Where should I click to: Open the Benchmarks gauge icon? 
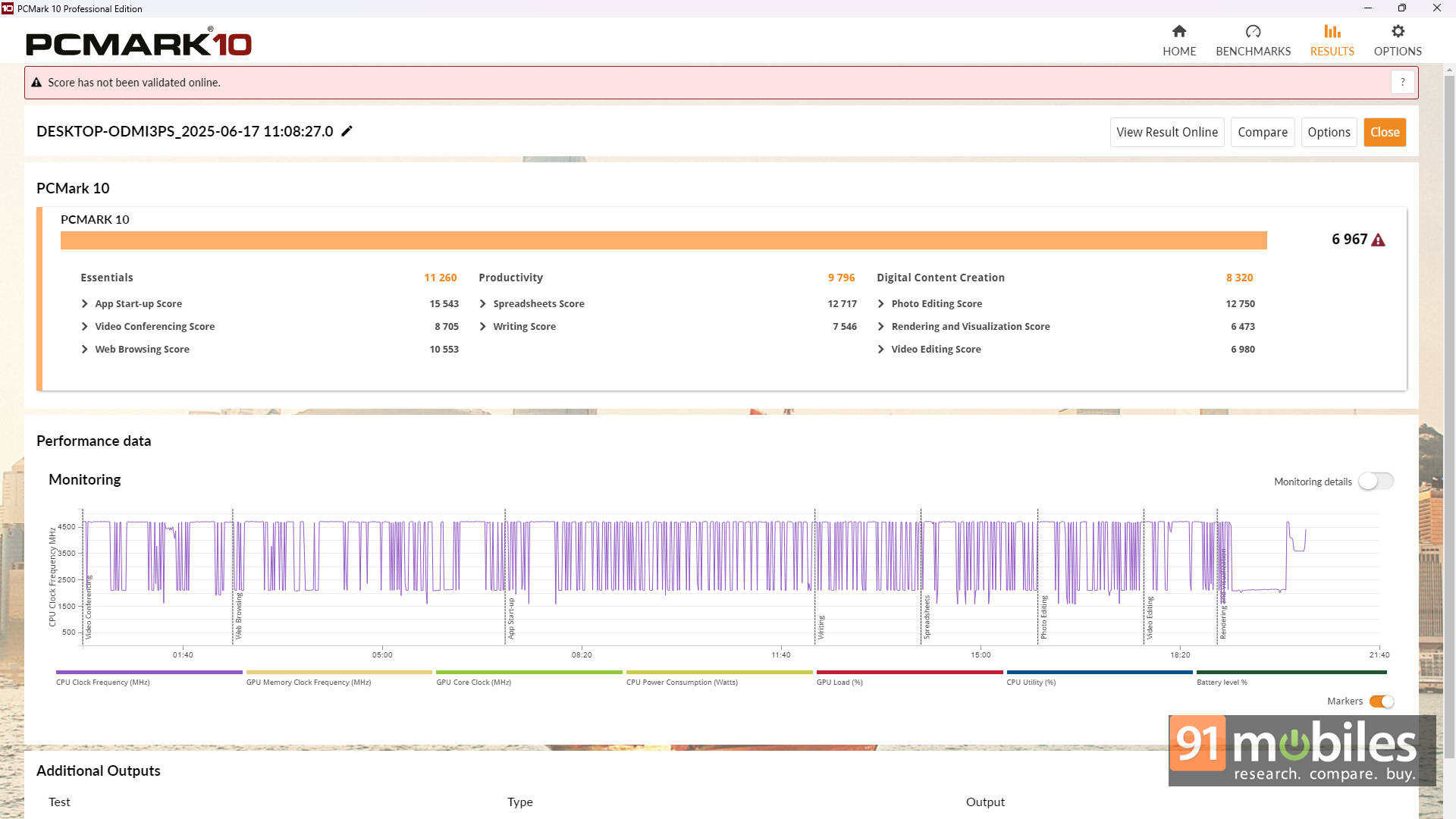pos(1253,31)
